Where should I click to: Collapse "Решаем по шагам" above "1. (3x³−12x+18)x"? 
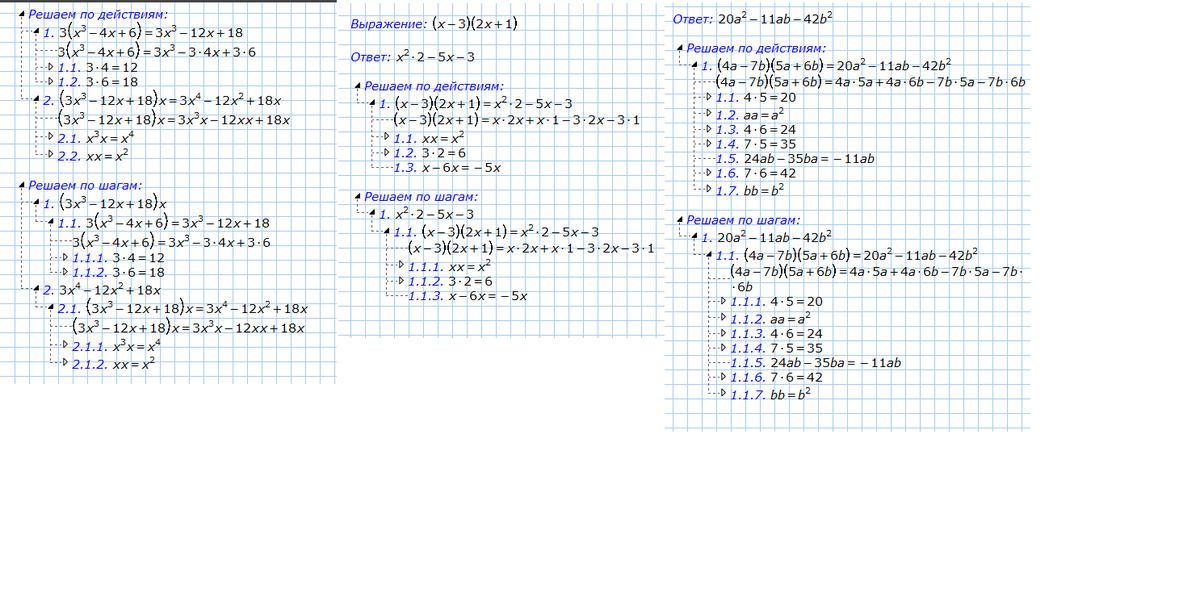click(22, 185)
